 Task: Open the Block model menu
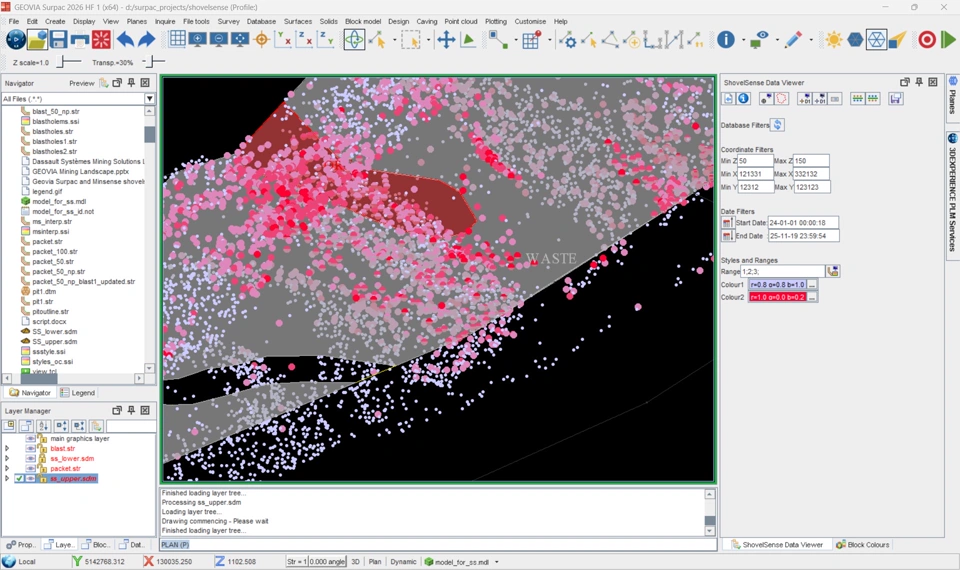(x=362, y=21)
